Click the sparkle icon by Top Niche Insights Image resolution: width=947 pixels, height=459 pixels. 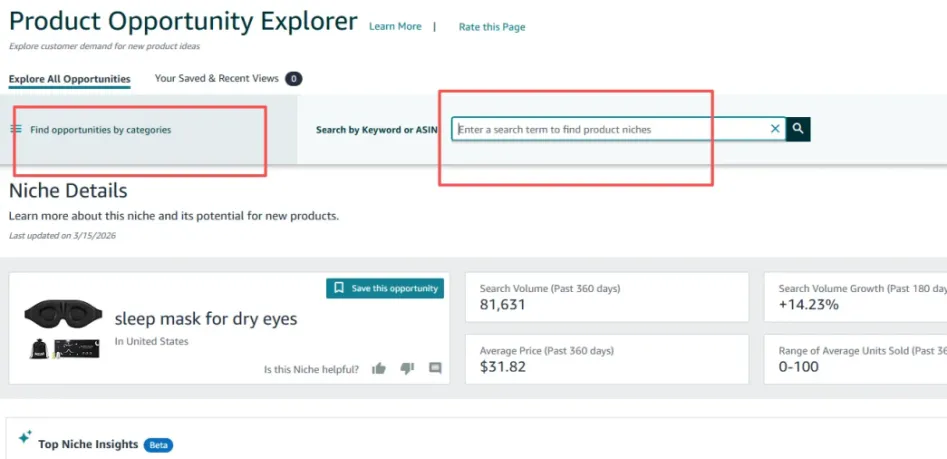point(24,438)
